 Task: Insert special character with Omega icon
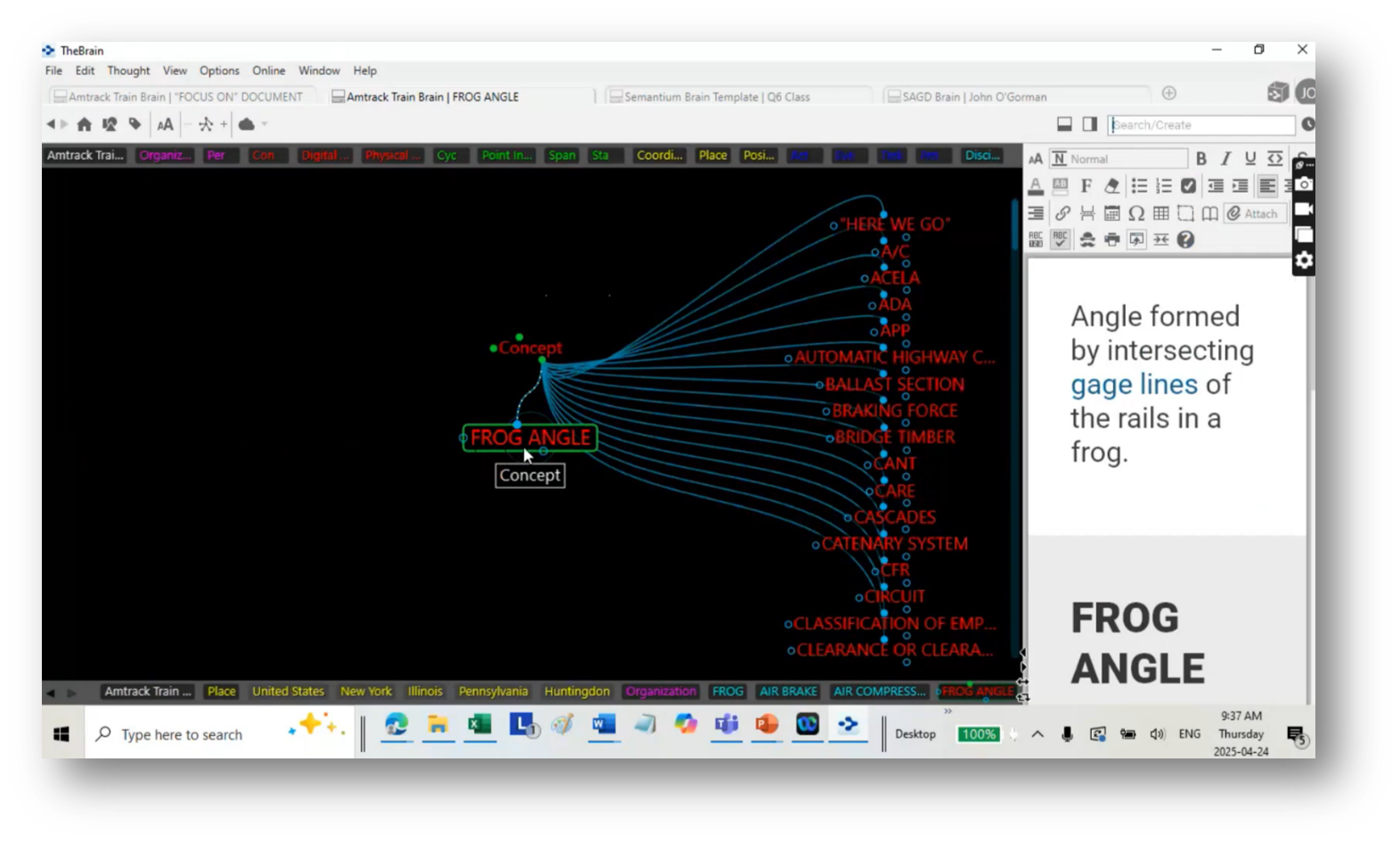[x=1136, y=214]
